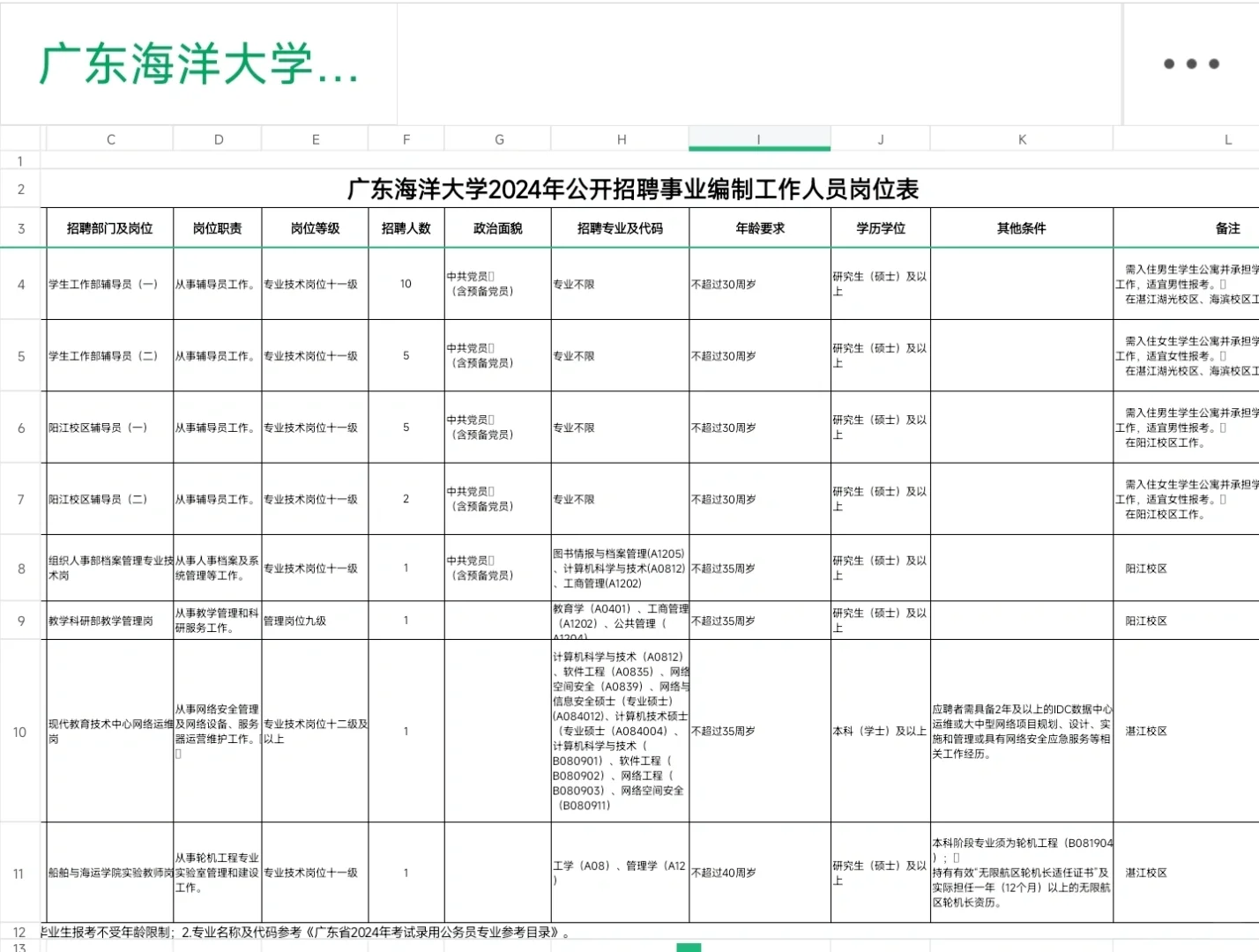Select cell 工学（A08）、管理学
The height and width of the screenshot is (952, 1259).
[621, 873]
